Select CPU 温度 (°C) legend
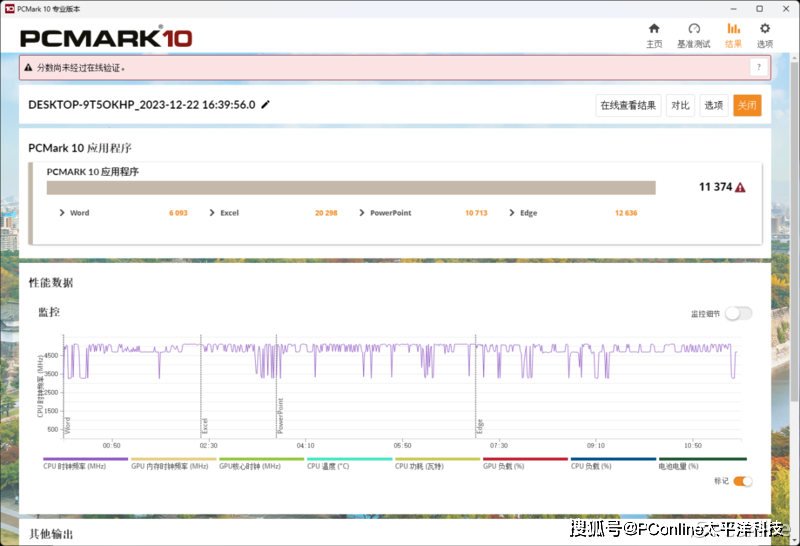The height and width of the screenshot is (546, 800). (349, 463)
